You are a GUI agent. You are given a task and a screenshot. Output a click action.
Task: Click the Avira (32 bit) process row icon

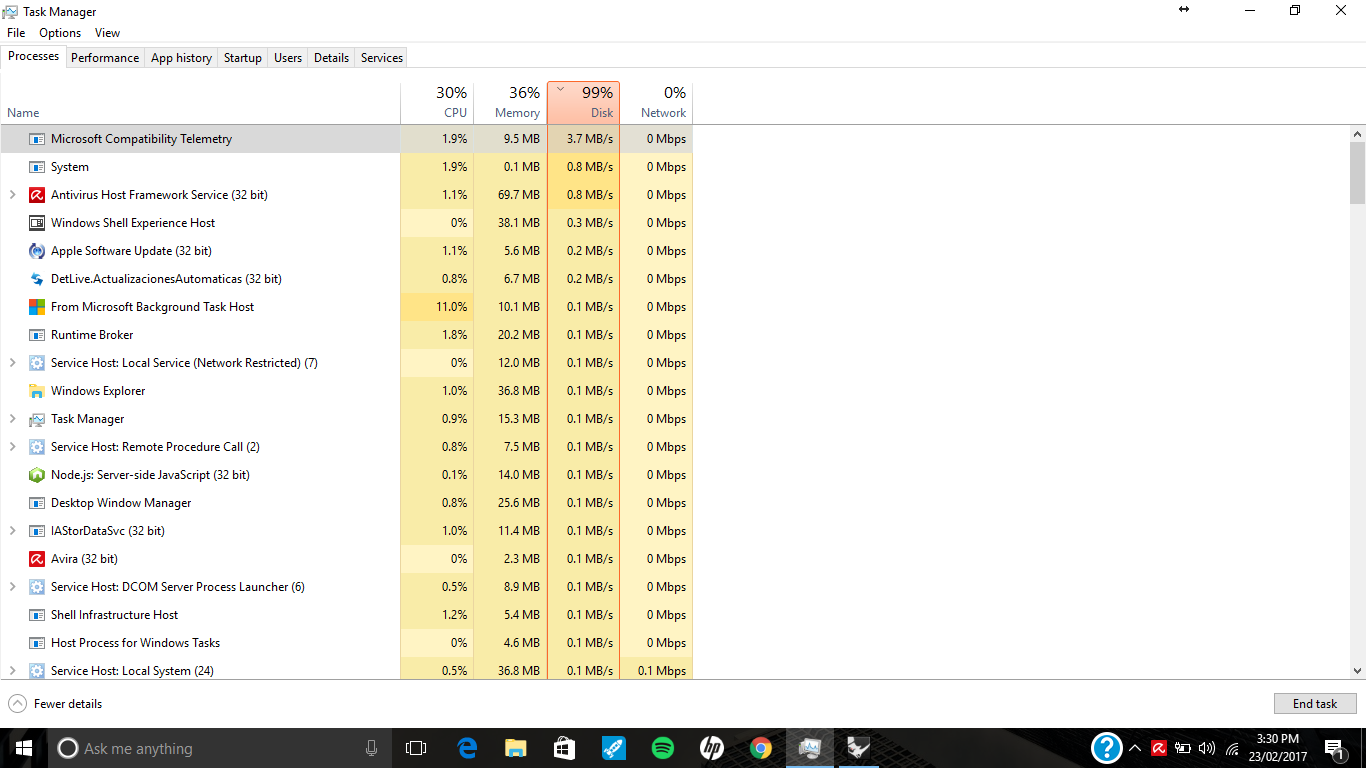(37, 559)
